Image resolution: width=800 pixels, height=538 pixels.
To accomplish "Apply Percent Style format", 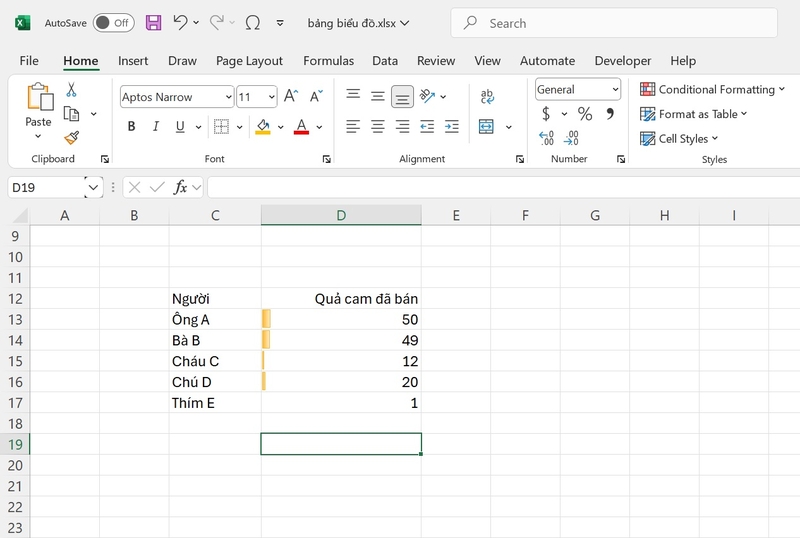I will pyautogui.click(x=585, y=113).
